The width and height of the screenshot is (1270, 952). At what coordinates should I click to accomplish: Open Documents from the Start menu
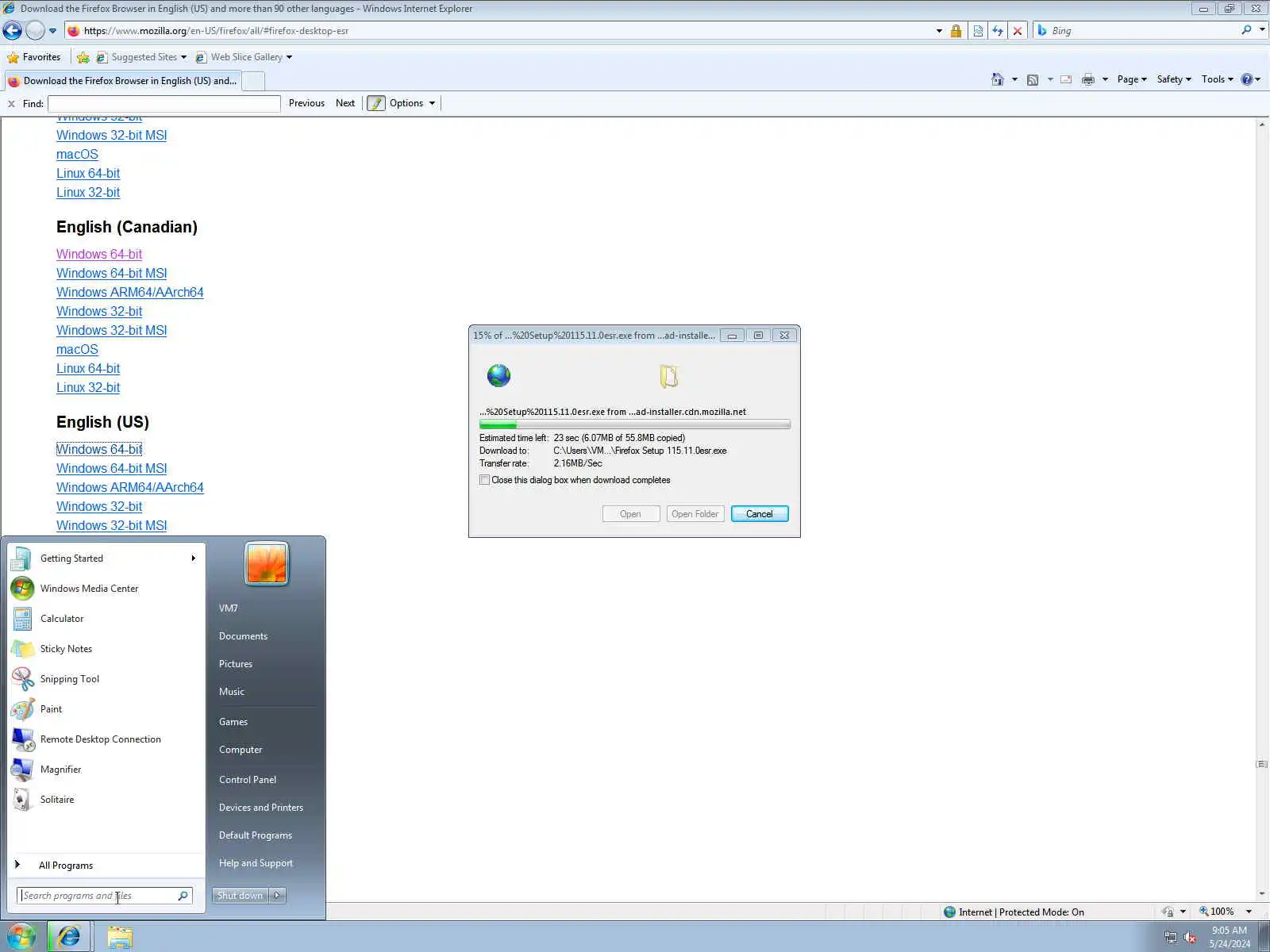pos(243,636)
